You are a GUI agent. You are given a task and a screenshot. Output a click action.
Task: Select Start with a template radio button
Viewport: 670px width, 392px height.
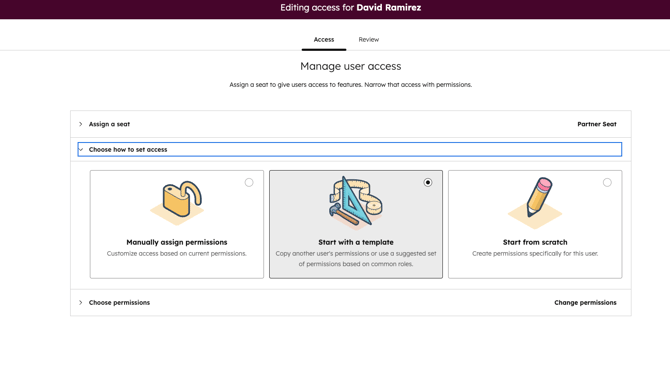pos(428,183)
